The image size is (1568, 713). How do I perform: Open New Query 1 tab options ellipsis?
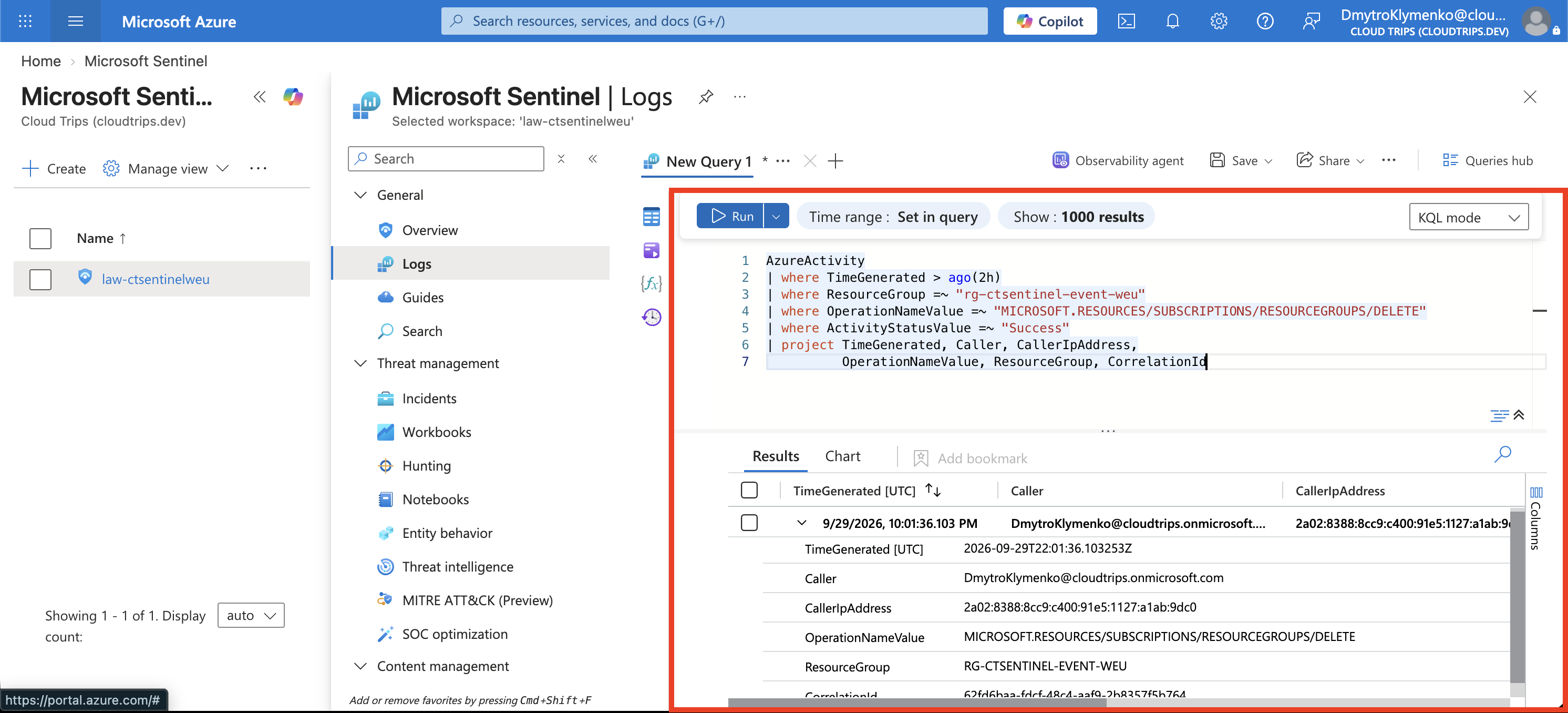(x=783, y=161)
